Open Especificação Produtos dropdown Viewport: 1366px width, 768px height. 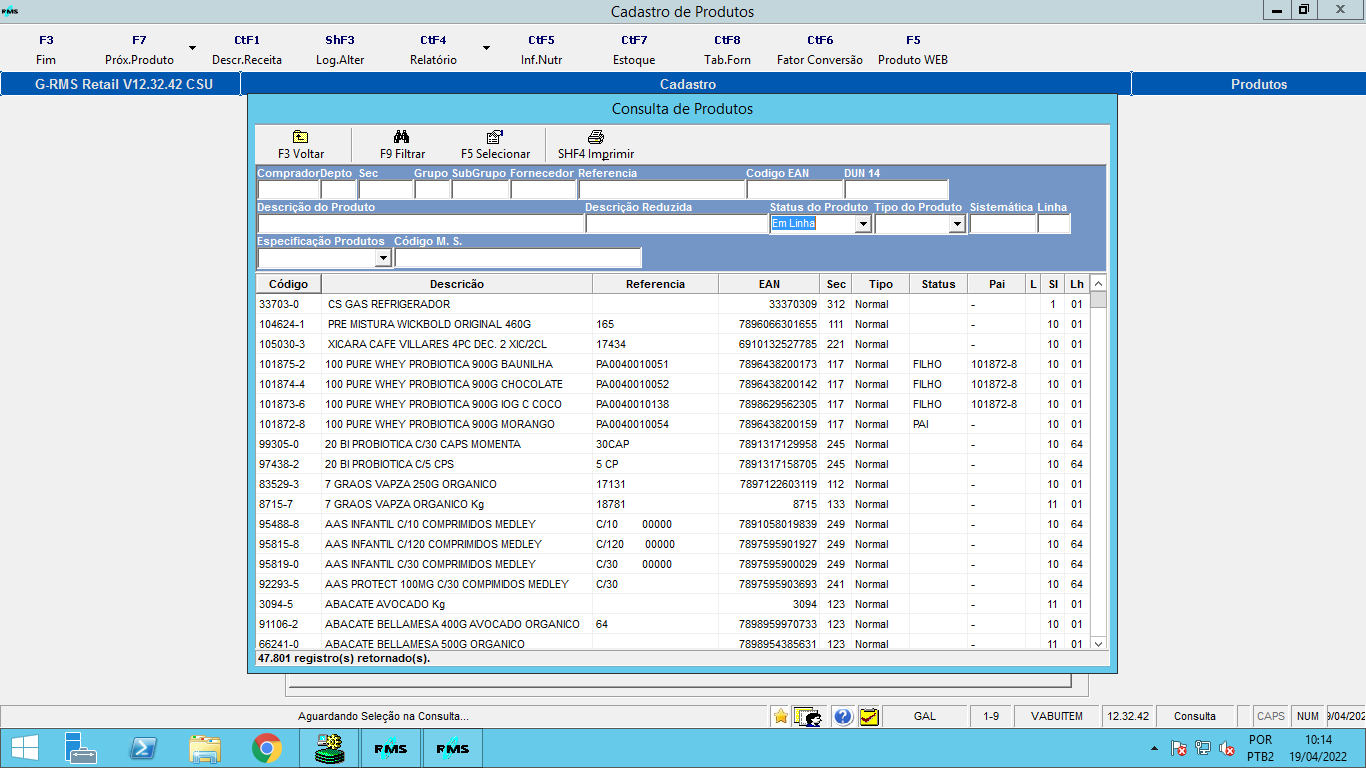[382, 258]
